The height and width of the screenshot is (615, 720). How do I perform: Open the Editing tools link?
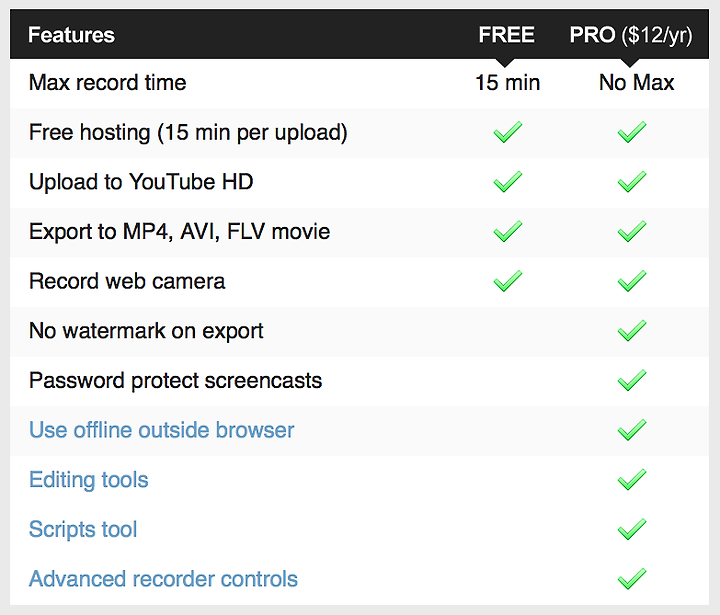[x=89, y=480]
